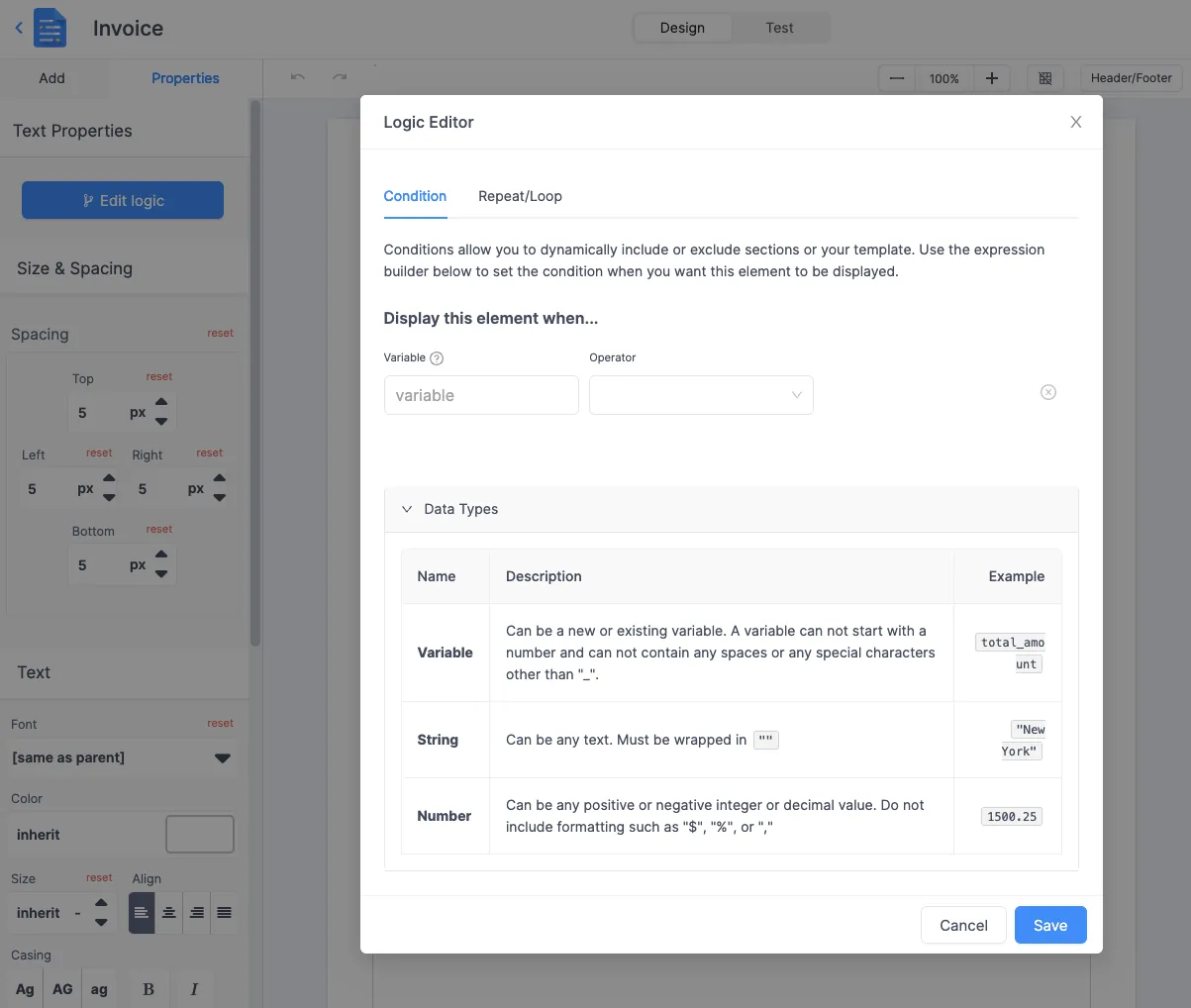Screen dimensions: 1191x1008
Task: Zoom out with the minus icon
Action: (897, 78)
